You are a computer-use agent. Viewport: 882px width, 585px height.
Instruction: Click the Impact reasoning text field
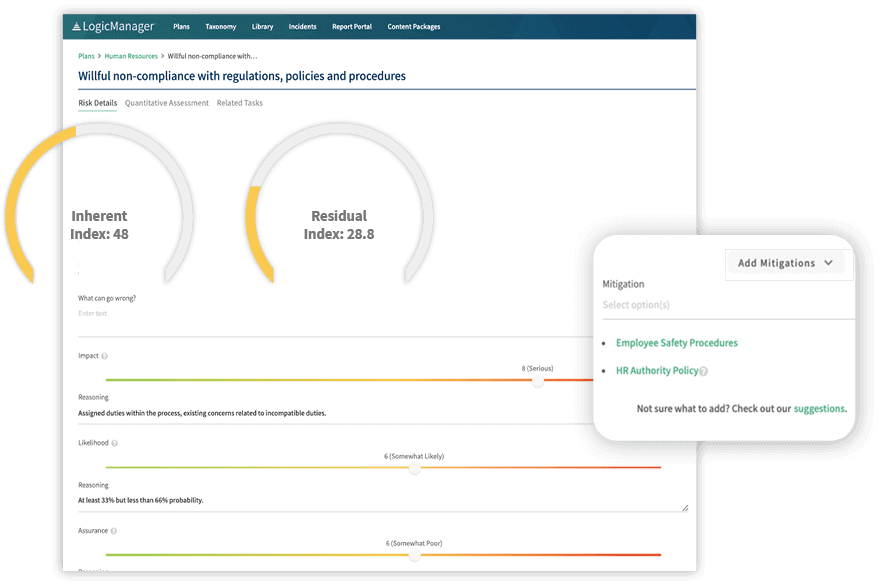[x=335, y=413]
